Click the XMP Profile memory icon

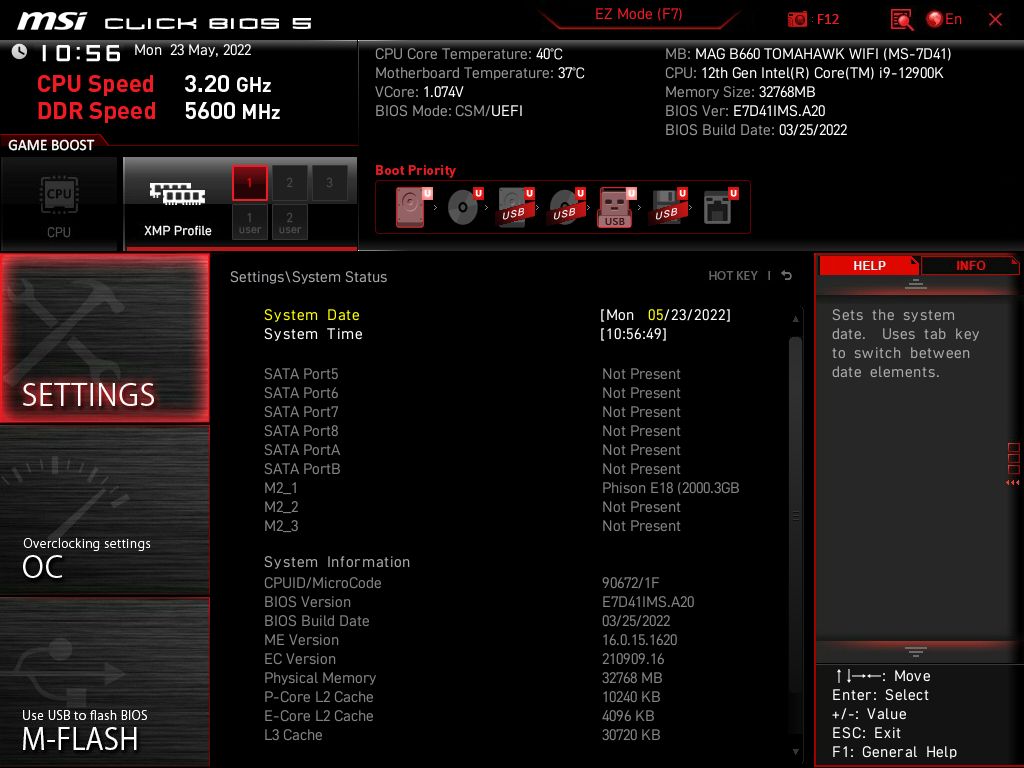coord(177,193)
